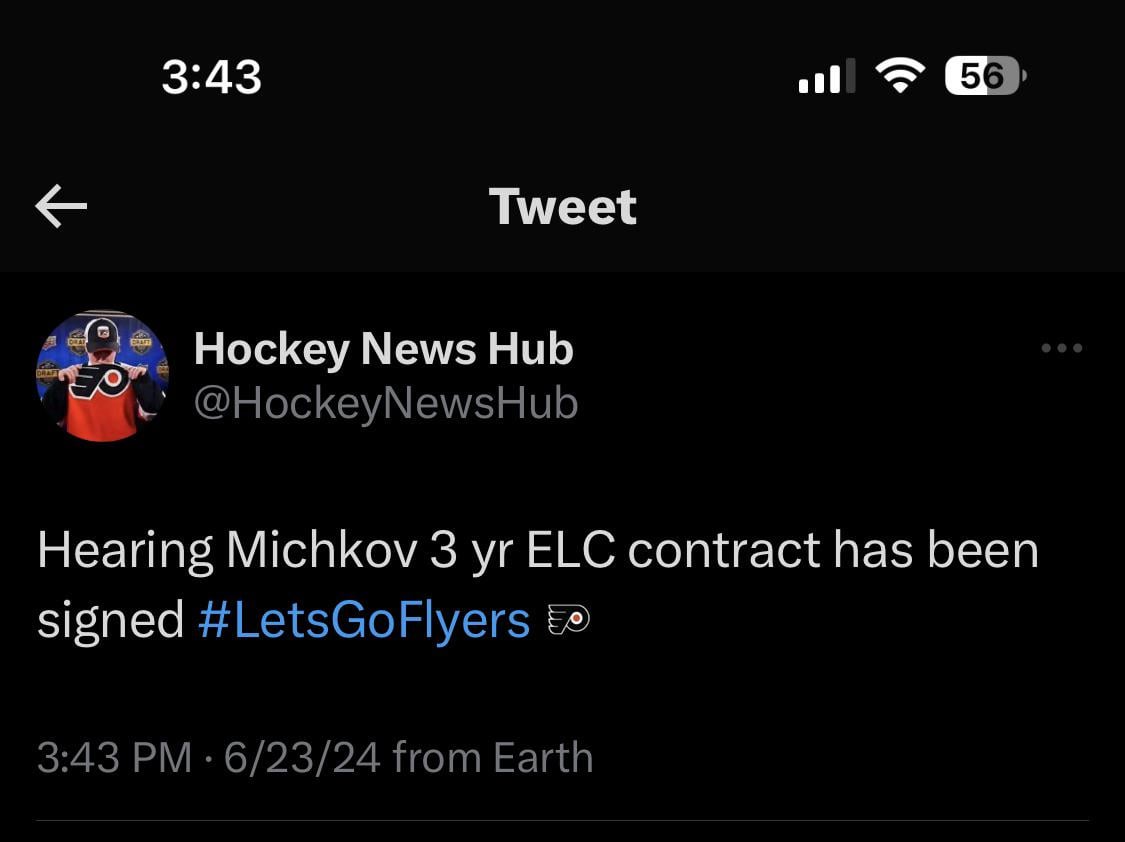
Task: Tap the 6/23/24 tweet date
Action: pos(302,758)
